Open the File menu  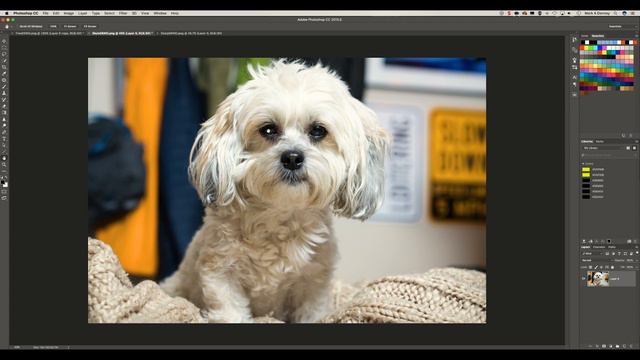[46, 13]
